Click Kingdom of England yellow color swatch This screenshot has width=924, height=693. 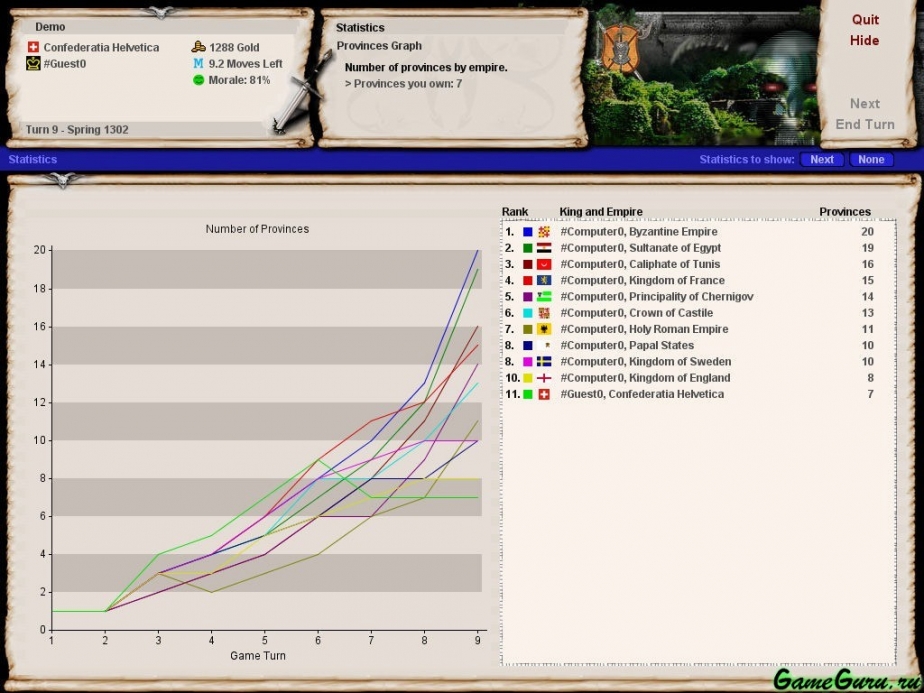click(x=527, y=378)
